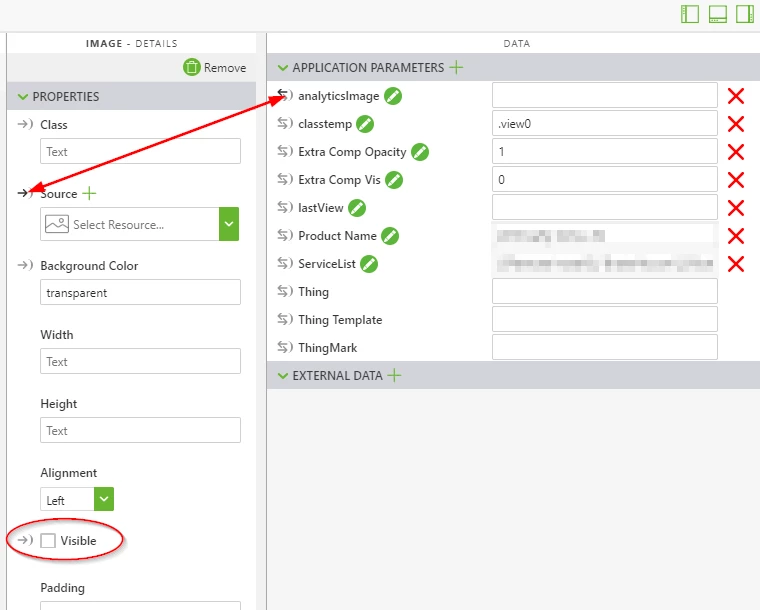Viewport: 760px width, 610px height.
Task: Edit the ServiceList pencil icon
Action: pyautogui.click(x=369, y=264)
